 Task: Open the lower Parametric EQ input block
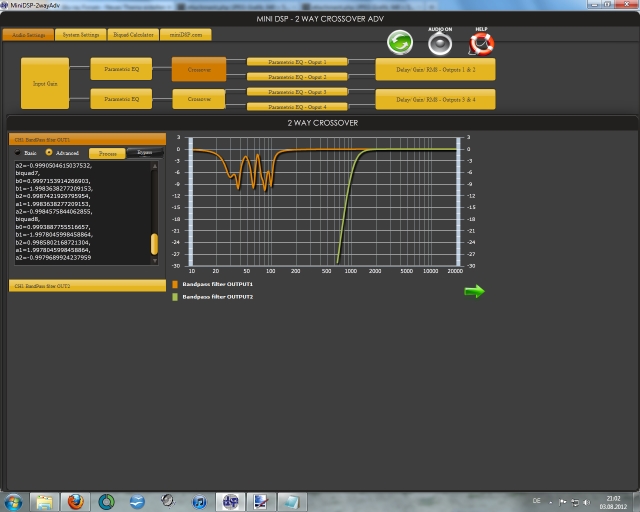click(x=121, y=99)
